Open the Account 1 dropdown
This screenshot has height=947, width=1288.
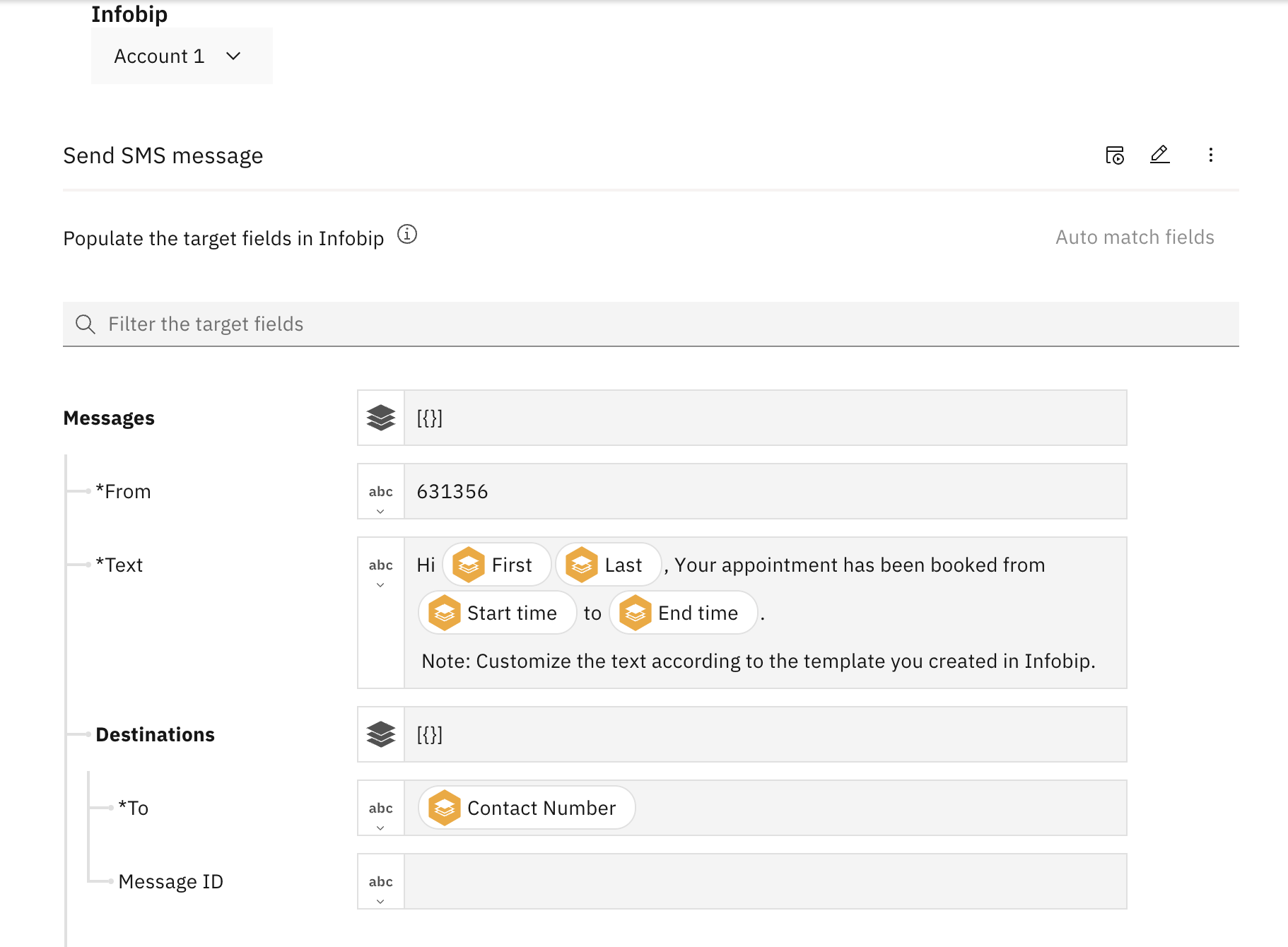click(181, 56)
